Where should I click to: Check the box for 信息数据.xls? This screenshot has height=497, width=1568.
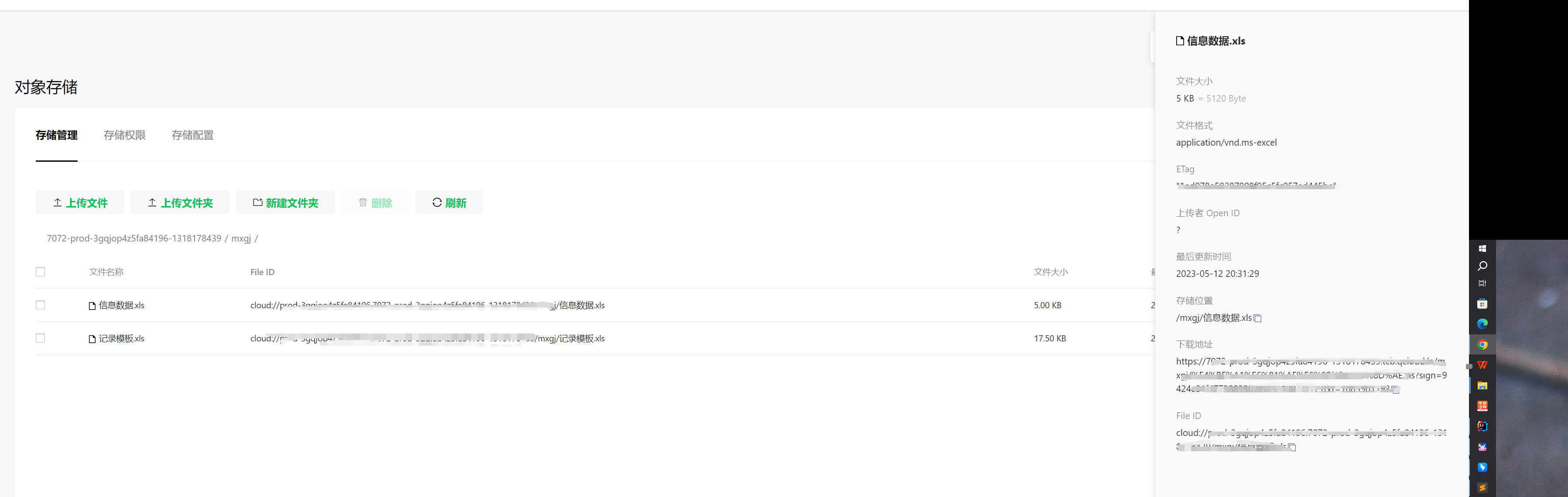[x=40, y=305]
